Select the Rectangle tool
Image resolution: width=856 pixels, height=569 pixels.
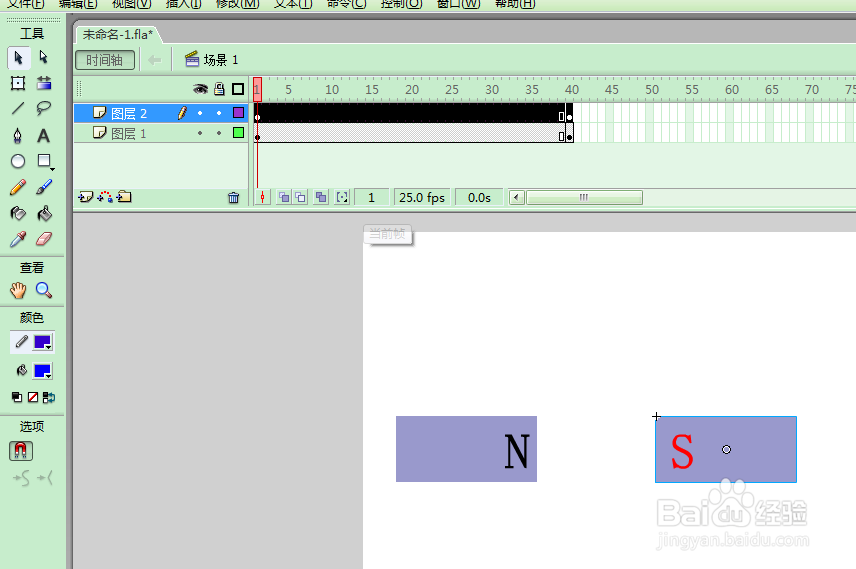[x=44, y=161]
